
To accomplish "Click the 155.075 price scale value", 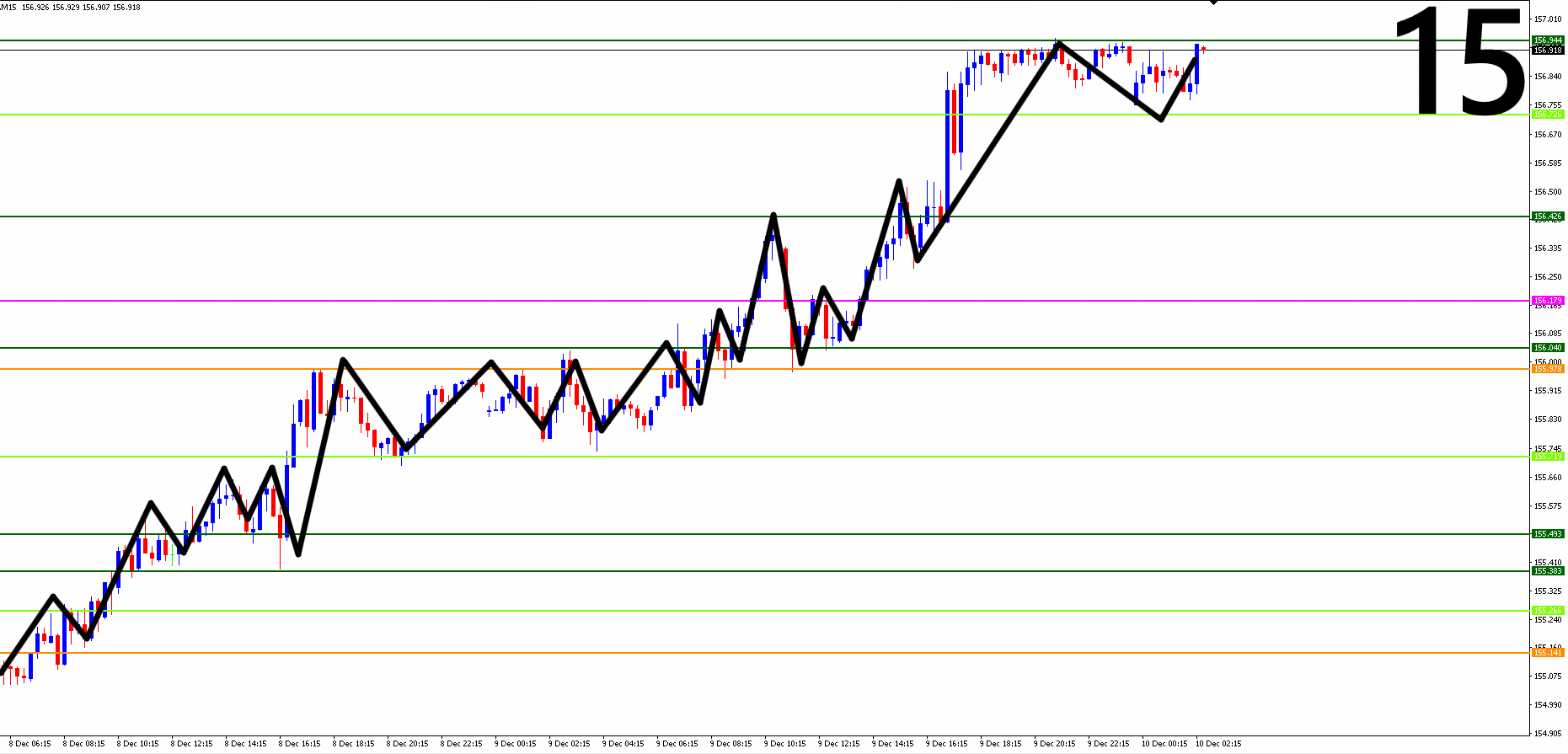I will click(1548, 676).
